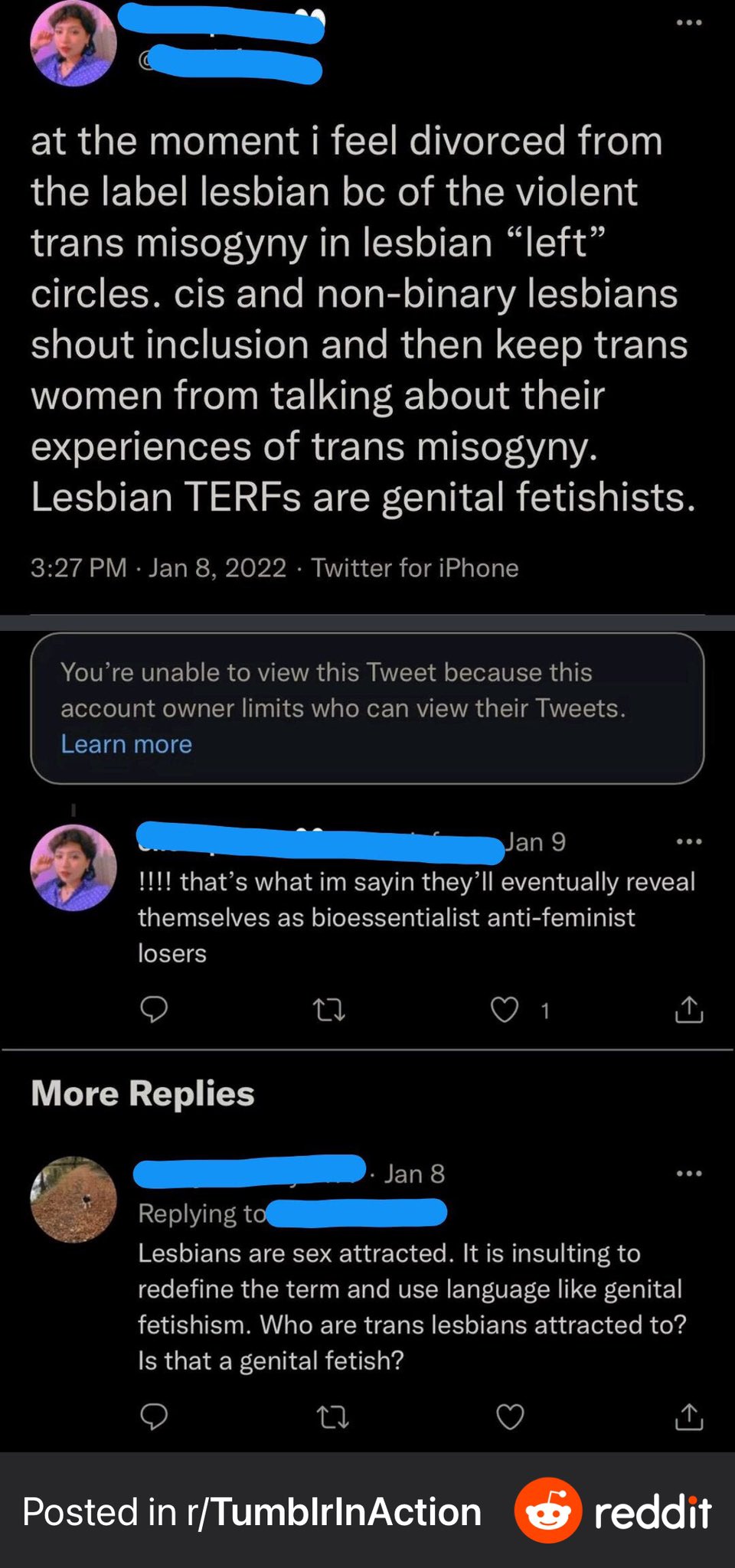The width and height of the screenshot is (735, 1568).
Task: Click comment icon on the Jan 8 reply
Action: [154, 1417]
